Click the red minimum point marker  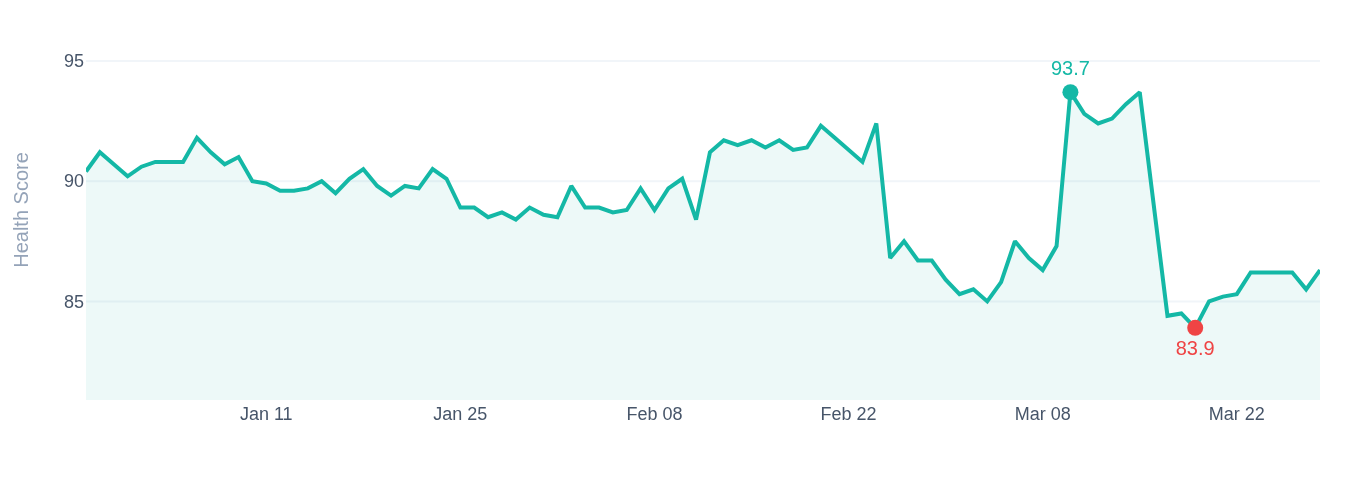click(x=1195, y=328)
